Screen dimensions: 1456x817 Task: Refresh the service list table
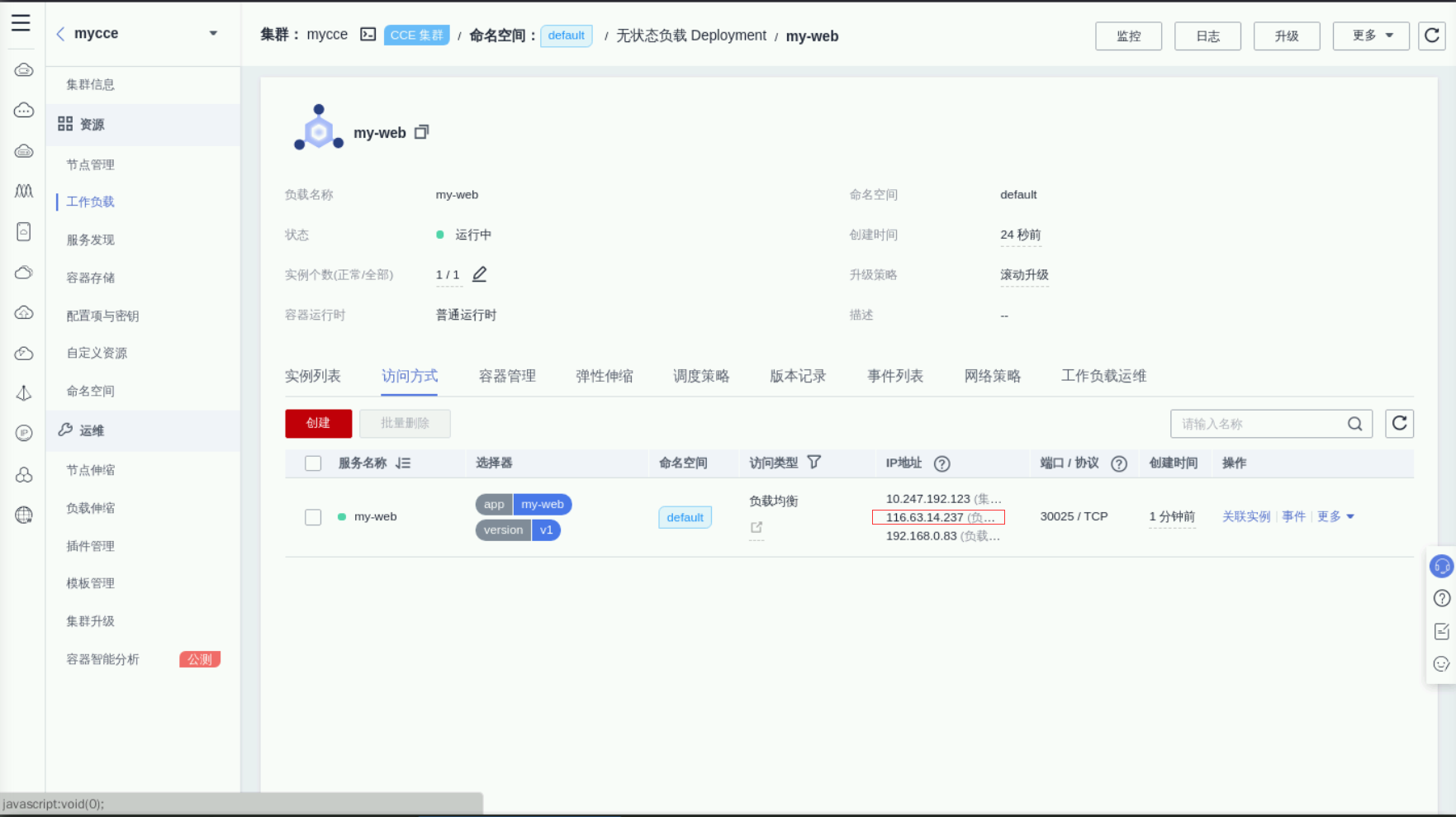pos(1400,424)
